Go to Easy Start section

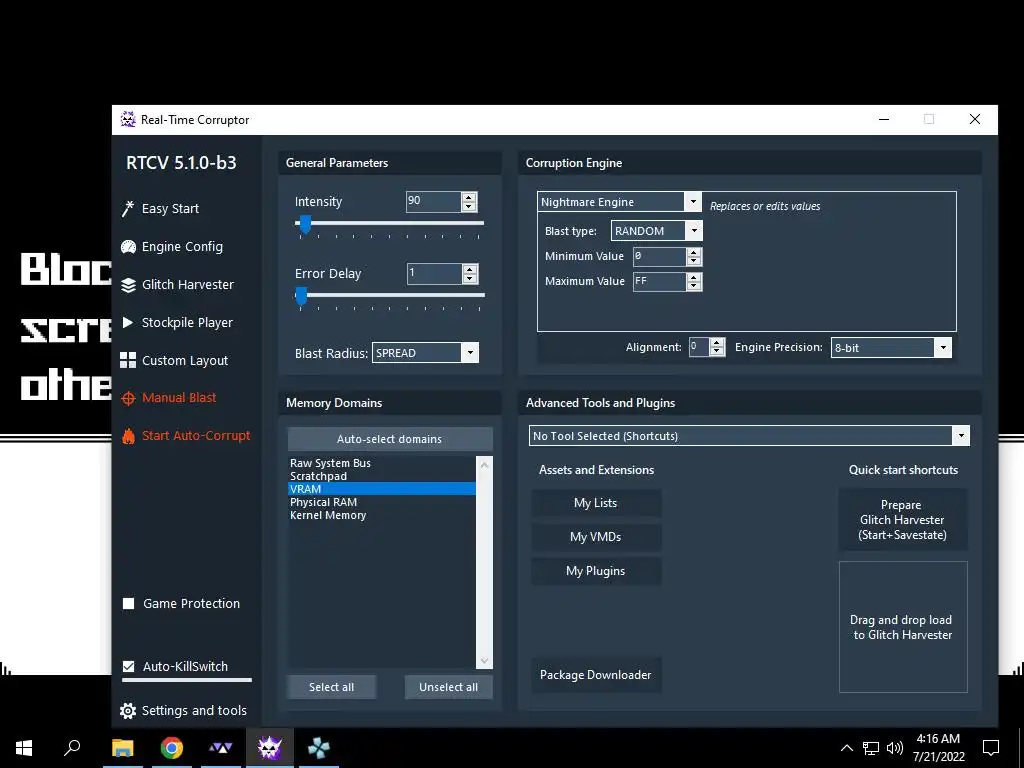(170, 209)
